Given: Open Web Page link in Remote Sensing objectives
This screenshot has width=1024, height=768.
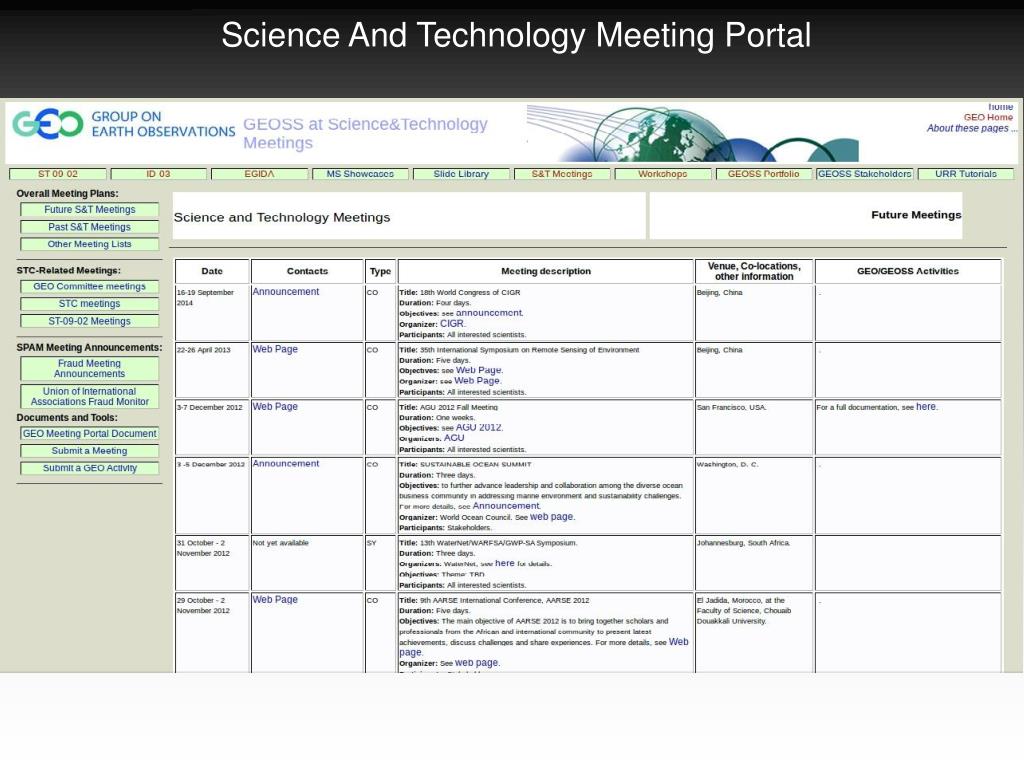Looking at the screenshot, I should coord(479,370).
